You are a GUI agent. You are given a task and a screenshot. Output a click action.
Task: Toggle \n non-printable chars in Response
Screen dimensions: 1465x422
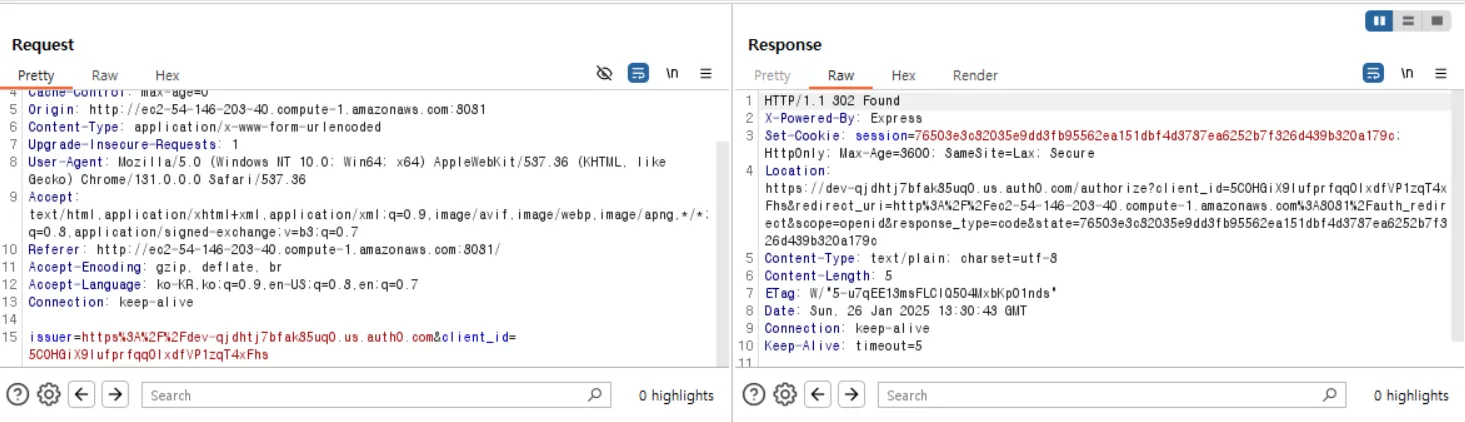click(1408, 73)
